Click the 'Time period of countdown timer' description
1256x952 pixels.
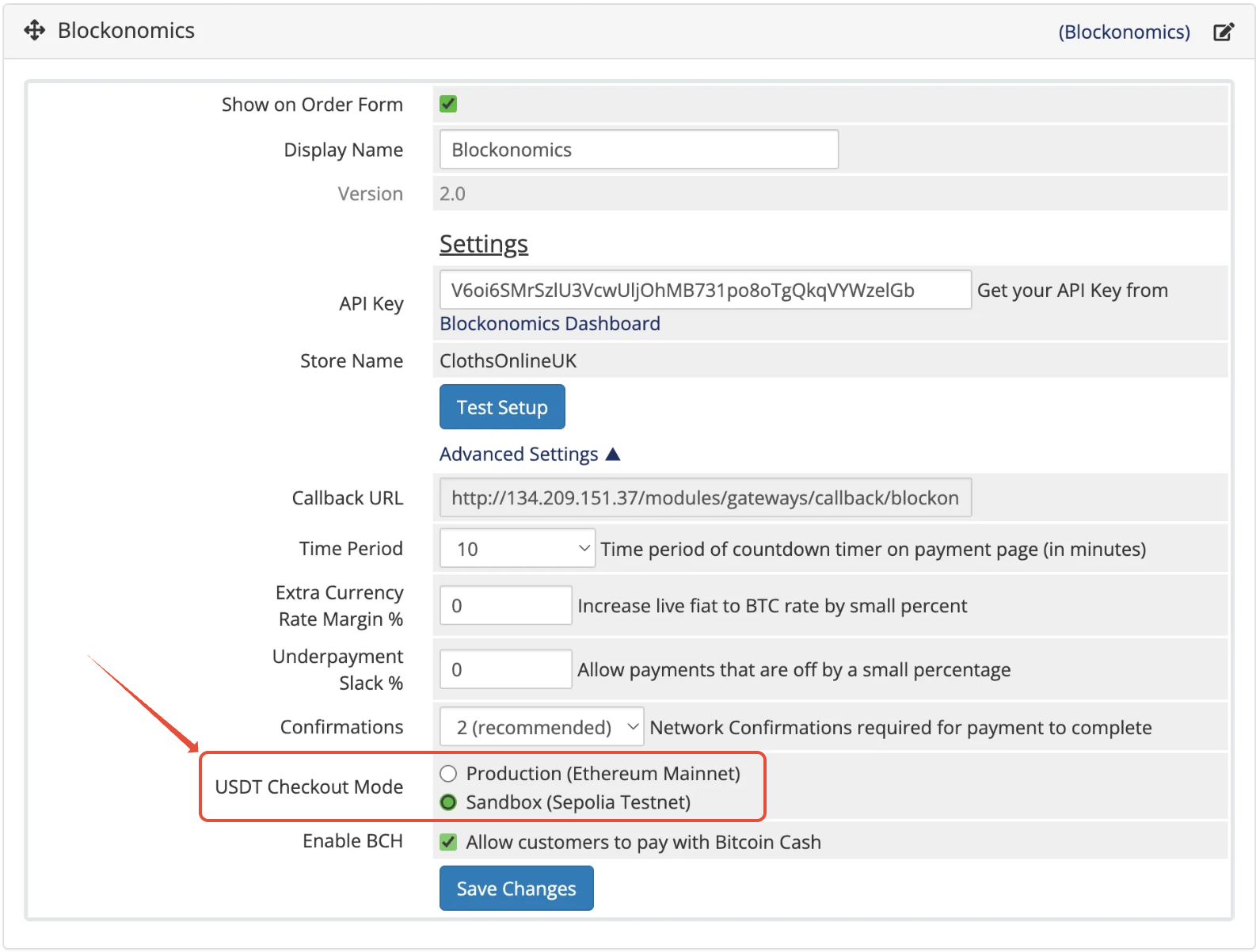(873, 549)
